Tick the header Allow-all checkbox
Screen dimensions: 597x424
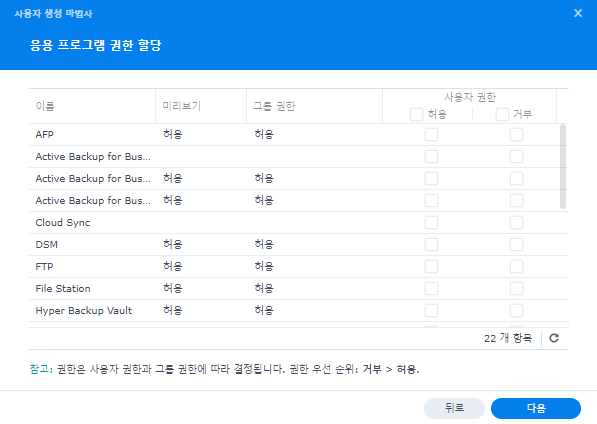416,114
